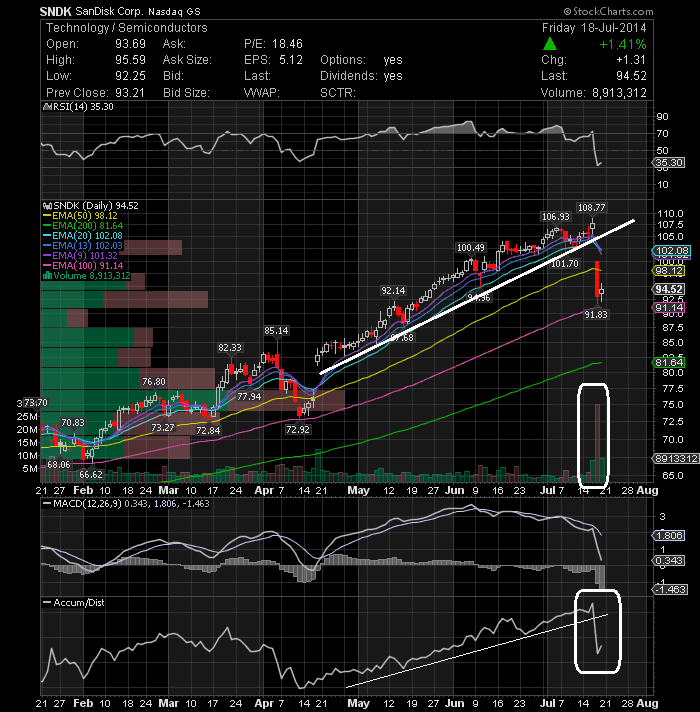Click the green up-triangle change indicator
This screenshot has width=700, height=712.
[550, 44]
